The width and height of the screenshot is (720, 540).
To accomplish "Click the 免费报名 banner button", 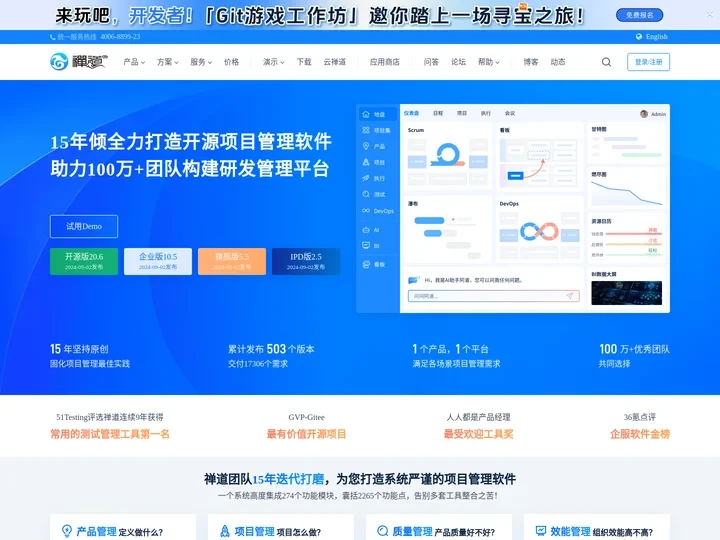I will pyautogui.click(x=640, y=15).
